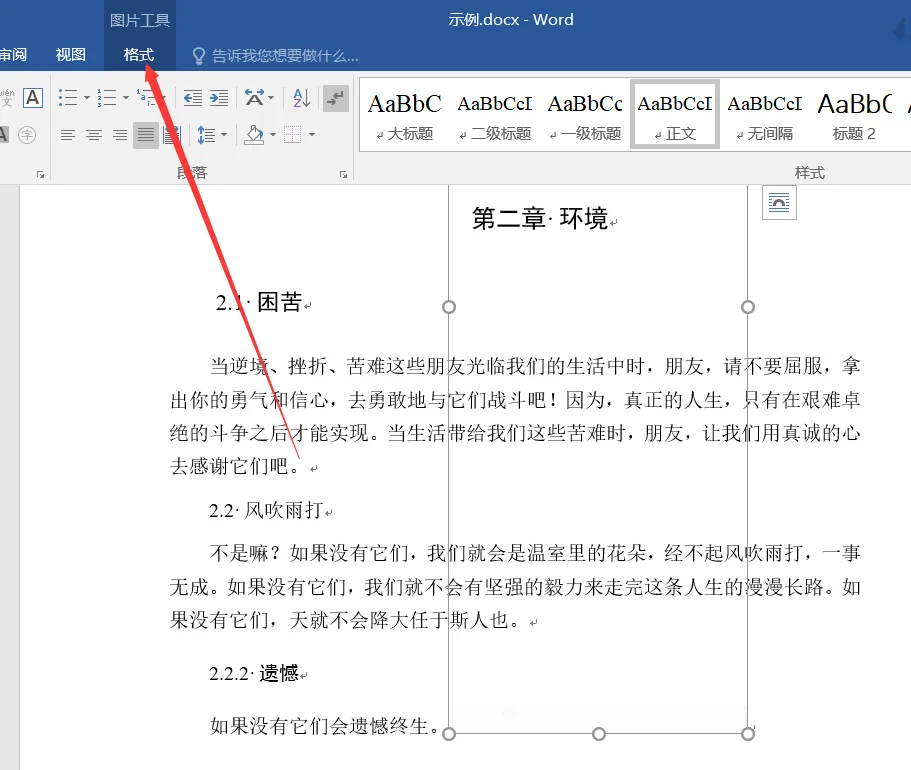Open the layout options icon beside the image
The image size is (911, 770).
(x=779, y=203)
